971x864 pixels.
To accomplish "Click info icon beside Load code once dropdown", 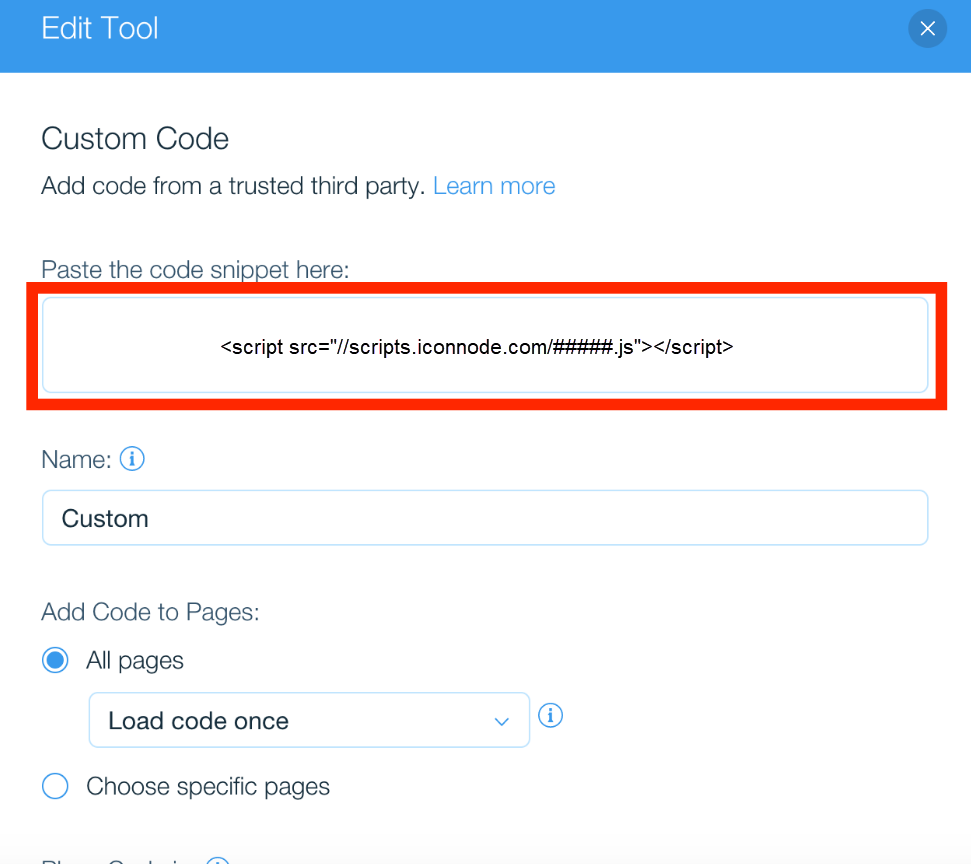I will [550, 715].
